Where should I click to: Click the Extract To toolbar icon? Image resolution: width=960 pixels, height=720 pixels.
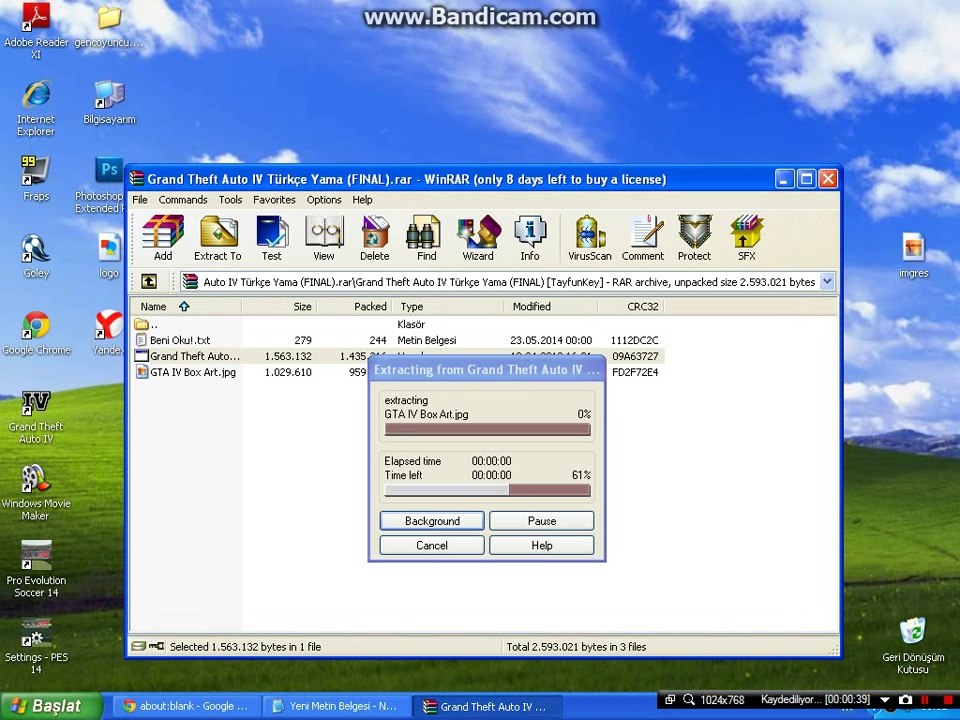(218, 238)
